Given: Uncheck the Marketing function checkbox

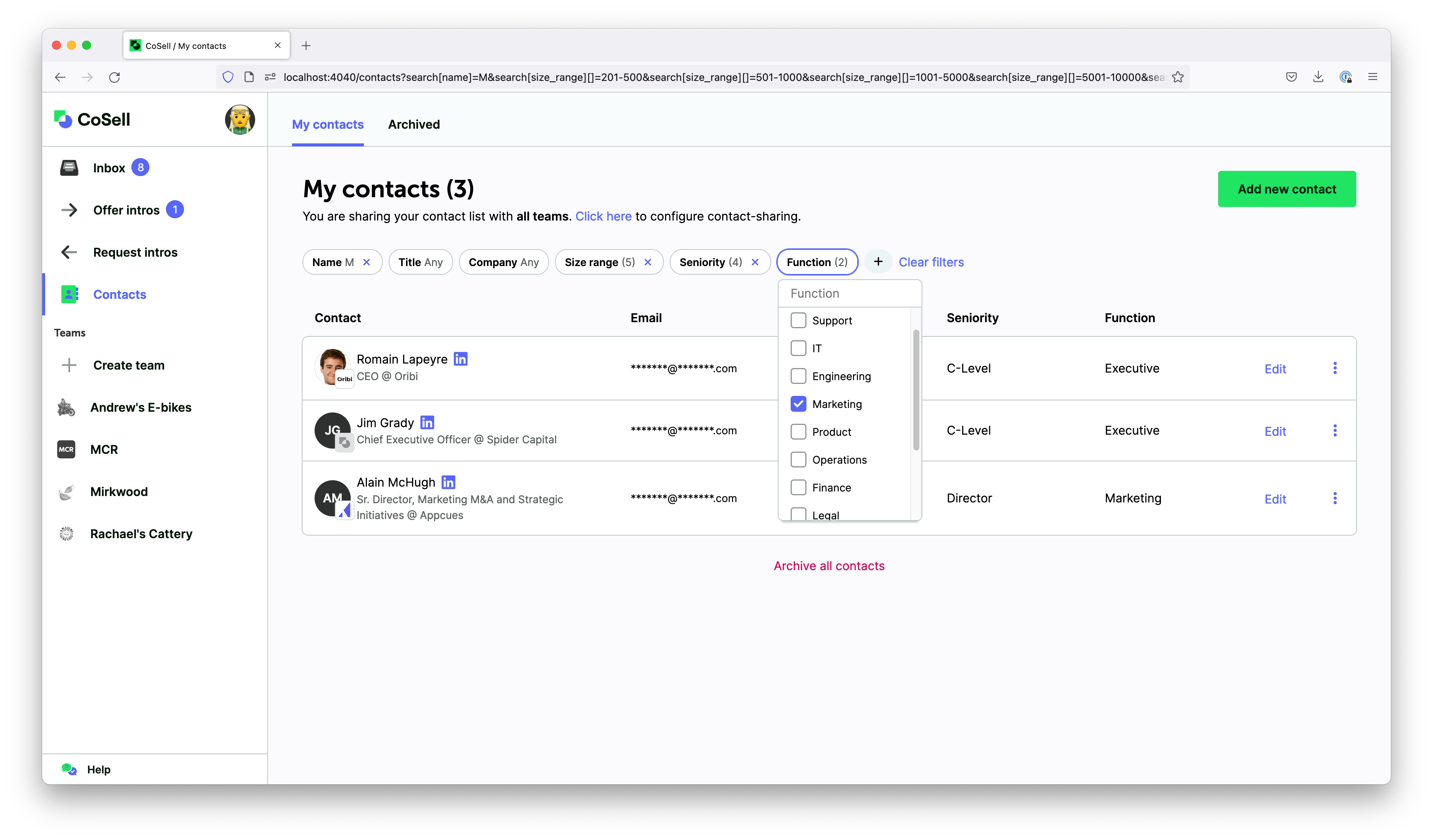Looking at the screenshot, I should pyautogui.click(x=799, y=404).
